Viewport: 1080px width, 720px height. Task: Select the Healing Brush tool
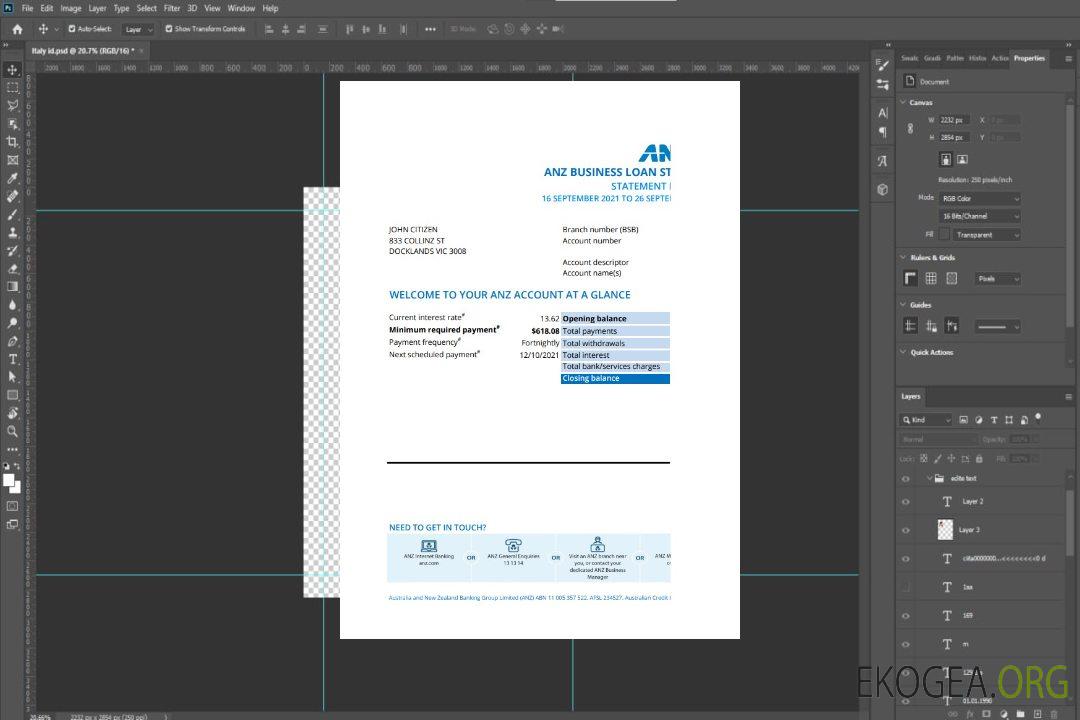[x=12, y=196]
